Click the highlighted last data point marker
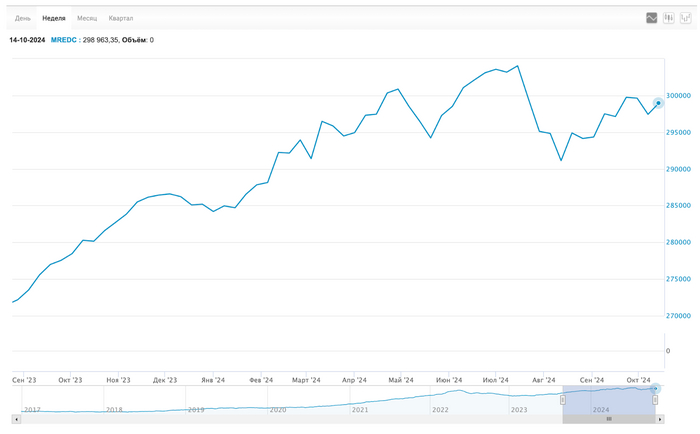 coord(658,103)
